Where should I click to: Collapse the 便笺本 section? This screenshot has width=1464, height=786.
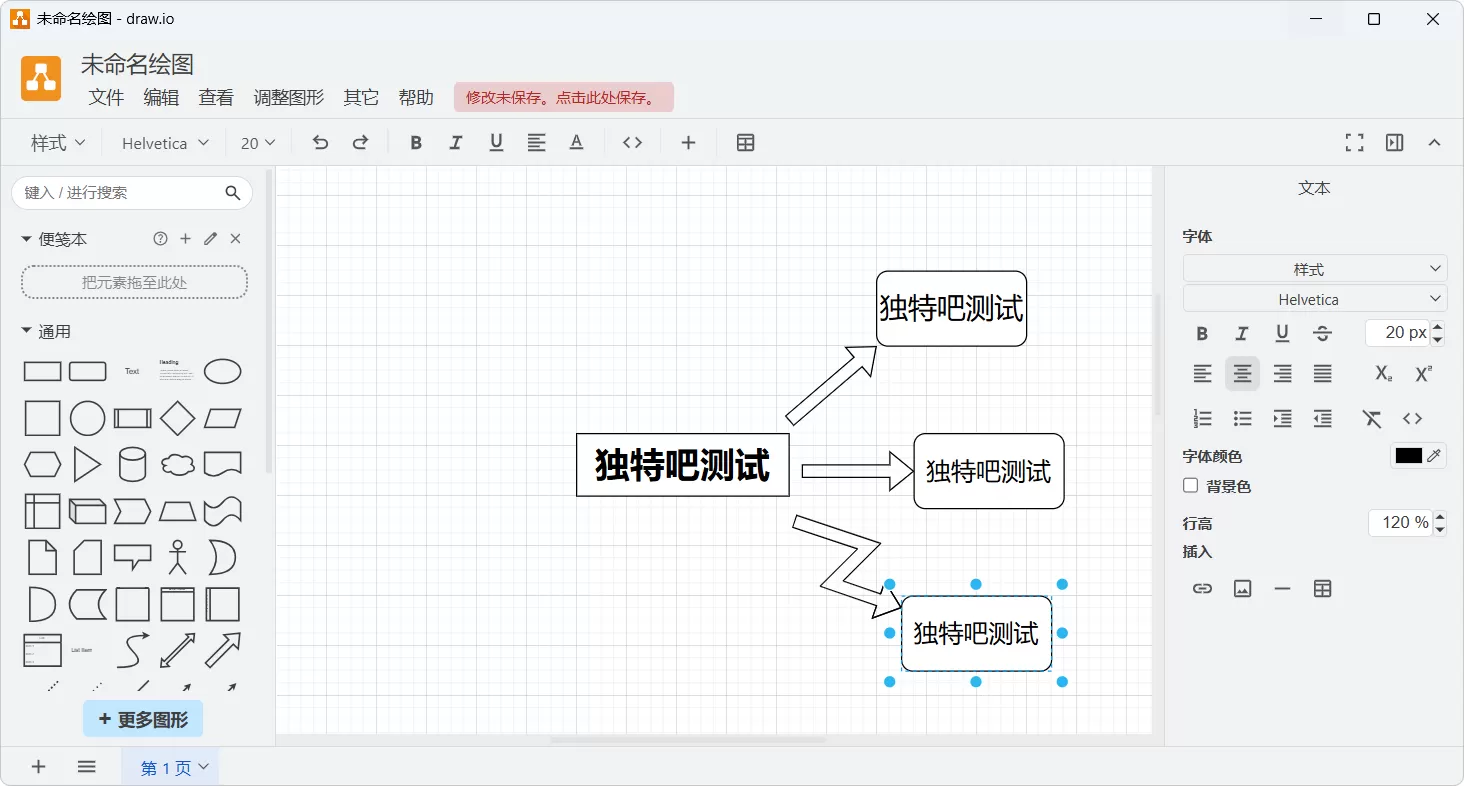pos(26,238)
